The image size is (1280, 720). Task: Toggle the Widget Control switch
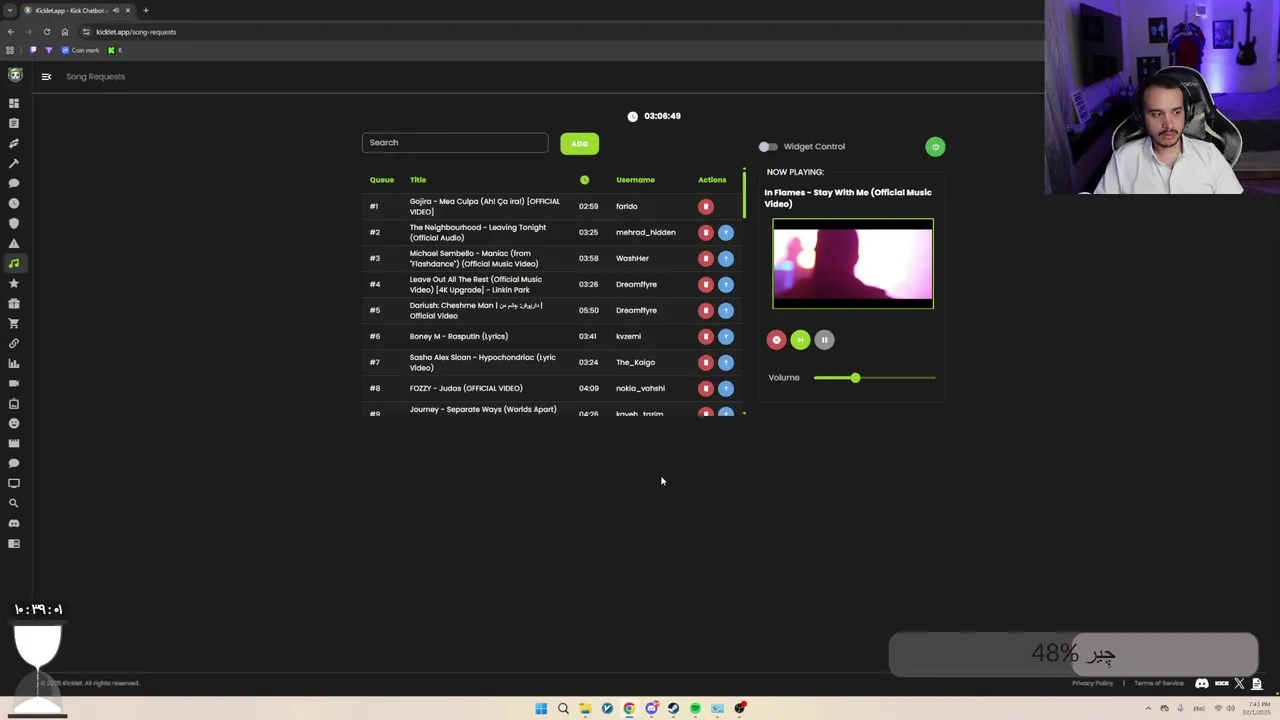[x=768, y=147]
